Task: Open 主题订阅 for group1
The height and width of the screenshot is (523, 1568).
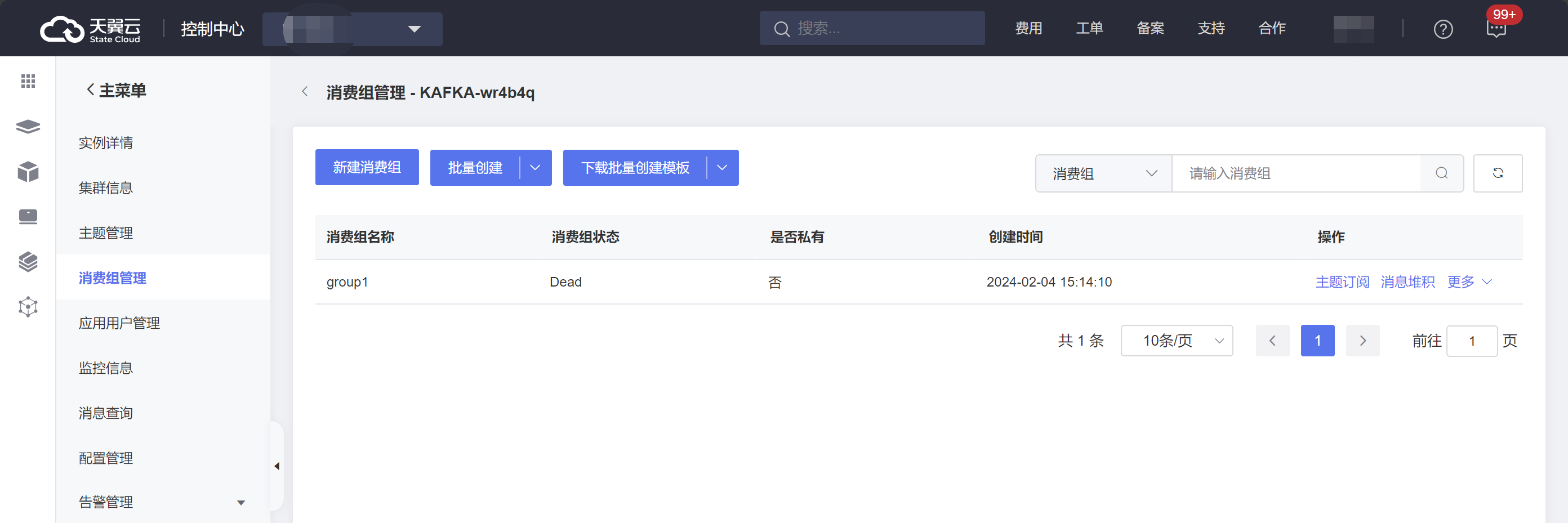Action: (x=1342, y=281)
